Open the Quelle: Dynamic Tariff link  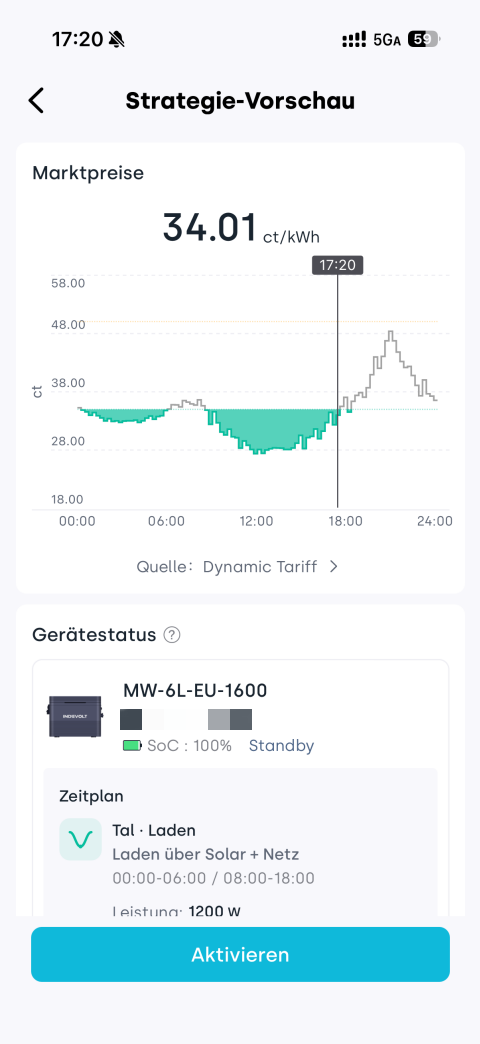coord(238,567)
